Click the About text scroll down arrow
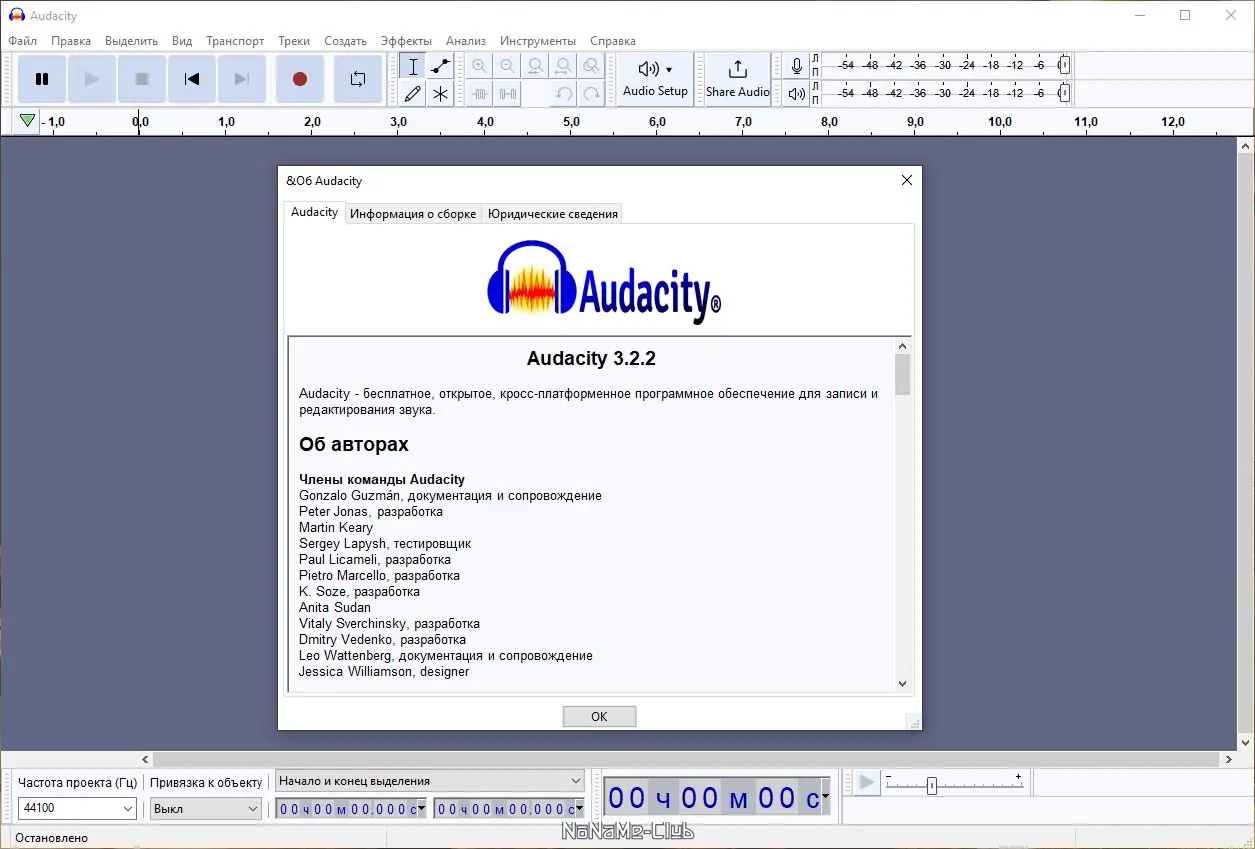This screenshot has width=1255, height=849. click(x=903, y=684)
